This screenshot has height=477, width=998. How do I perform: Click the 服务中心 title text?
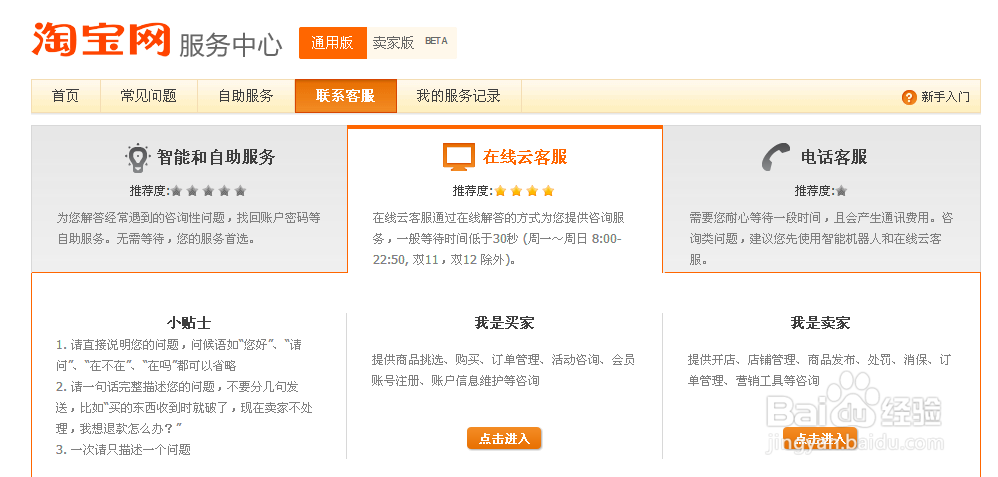click(x=230, y=45)
